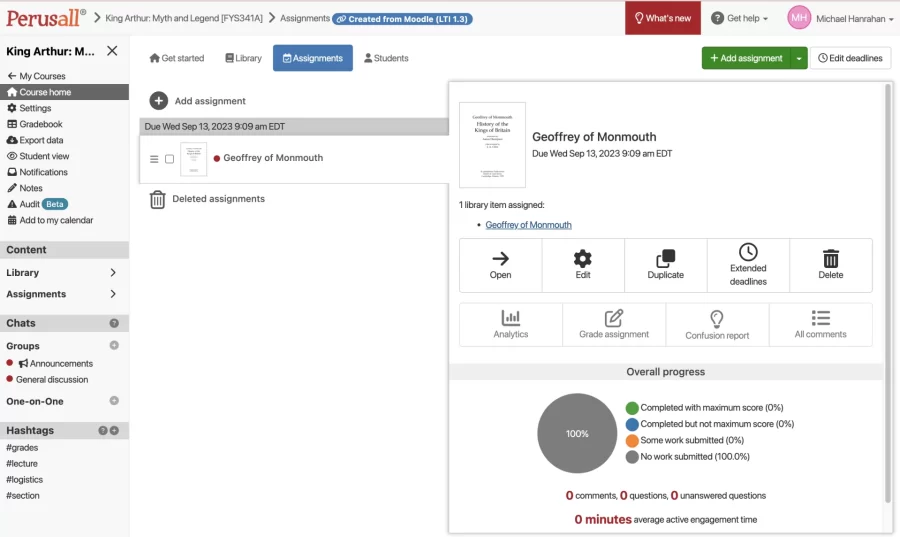Click green Completed maximum score swatch
This screenshot has width=900, height=537.
click(x=632, y=408)
